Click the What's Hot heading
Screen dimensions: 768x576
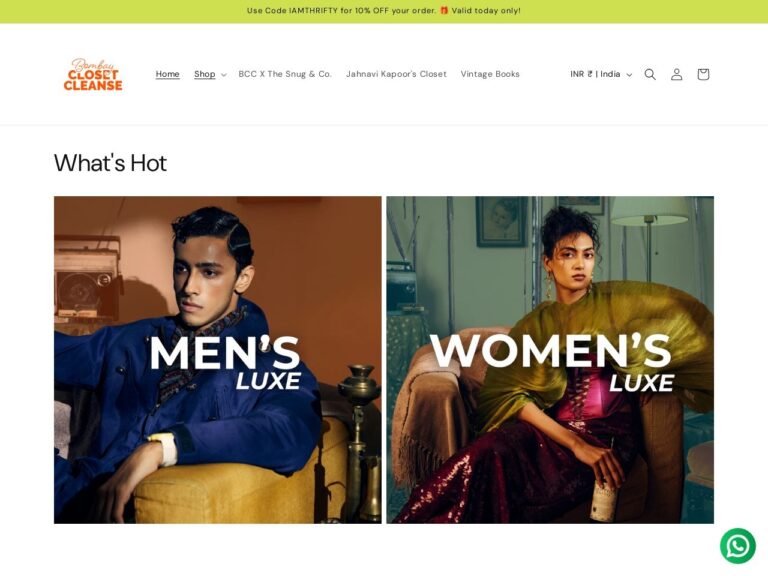point(110,163)
